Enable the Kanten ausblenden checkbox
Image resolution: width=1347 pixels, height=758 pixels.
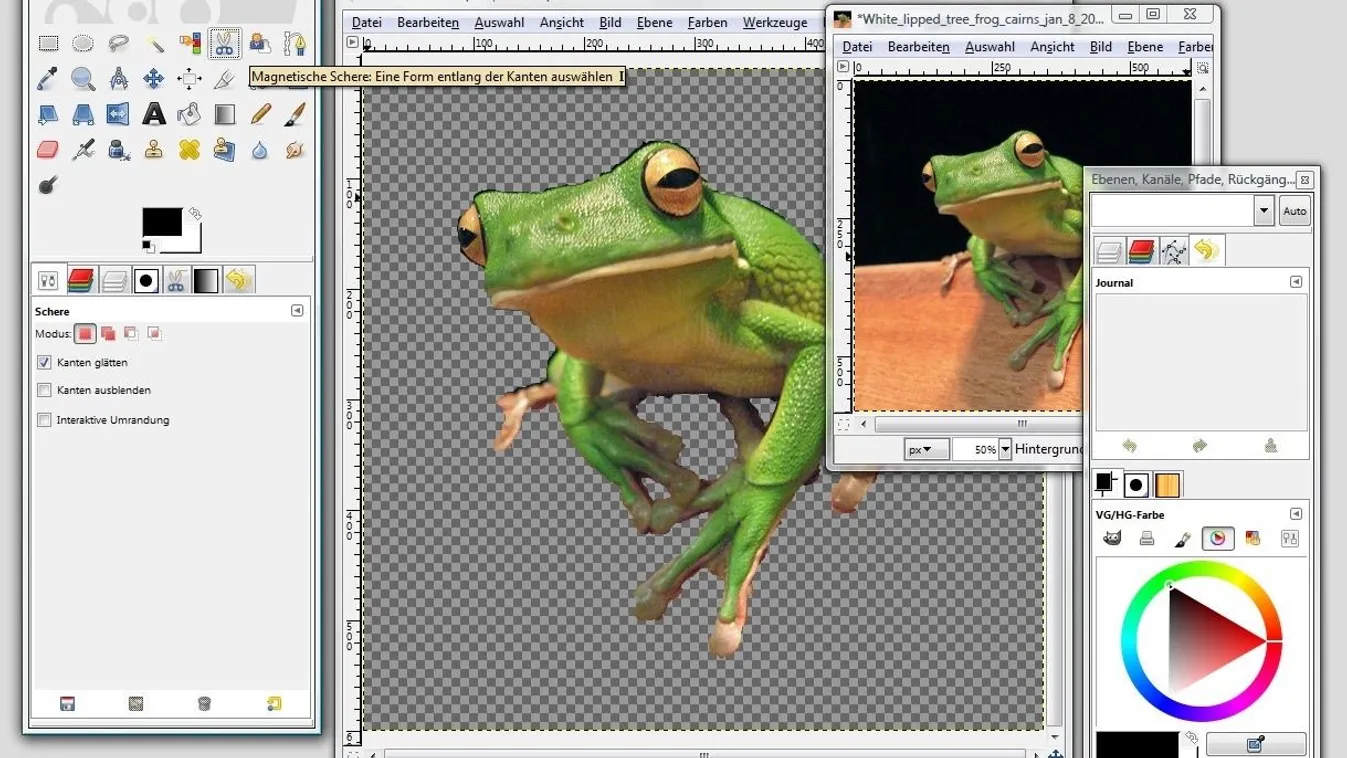[44, 390]
